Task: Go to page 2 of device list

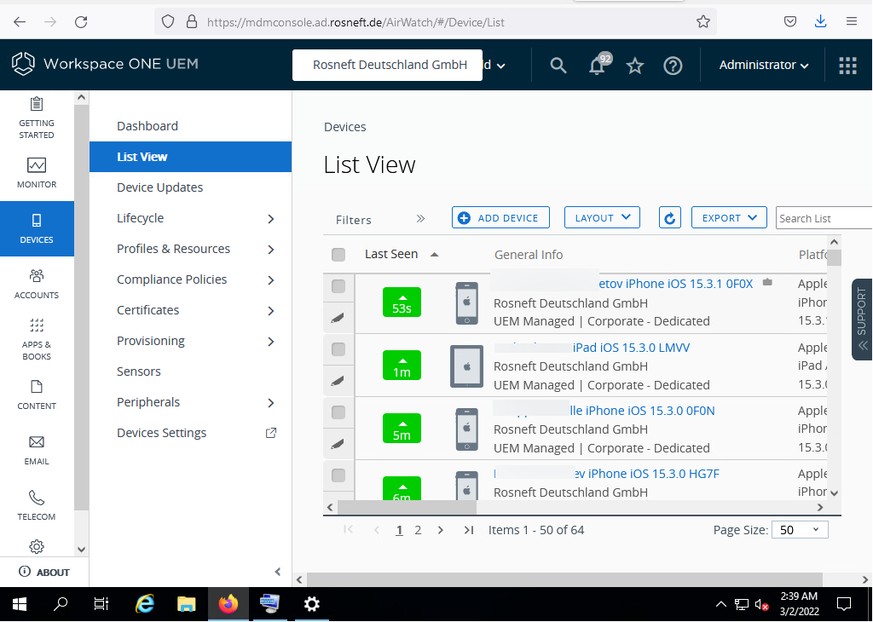Action: coord(418,530)
